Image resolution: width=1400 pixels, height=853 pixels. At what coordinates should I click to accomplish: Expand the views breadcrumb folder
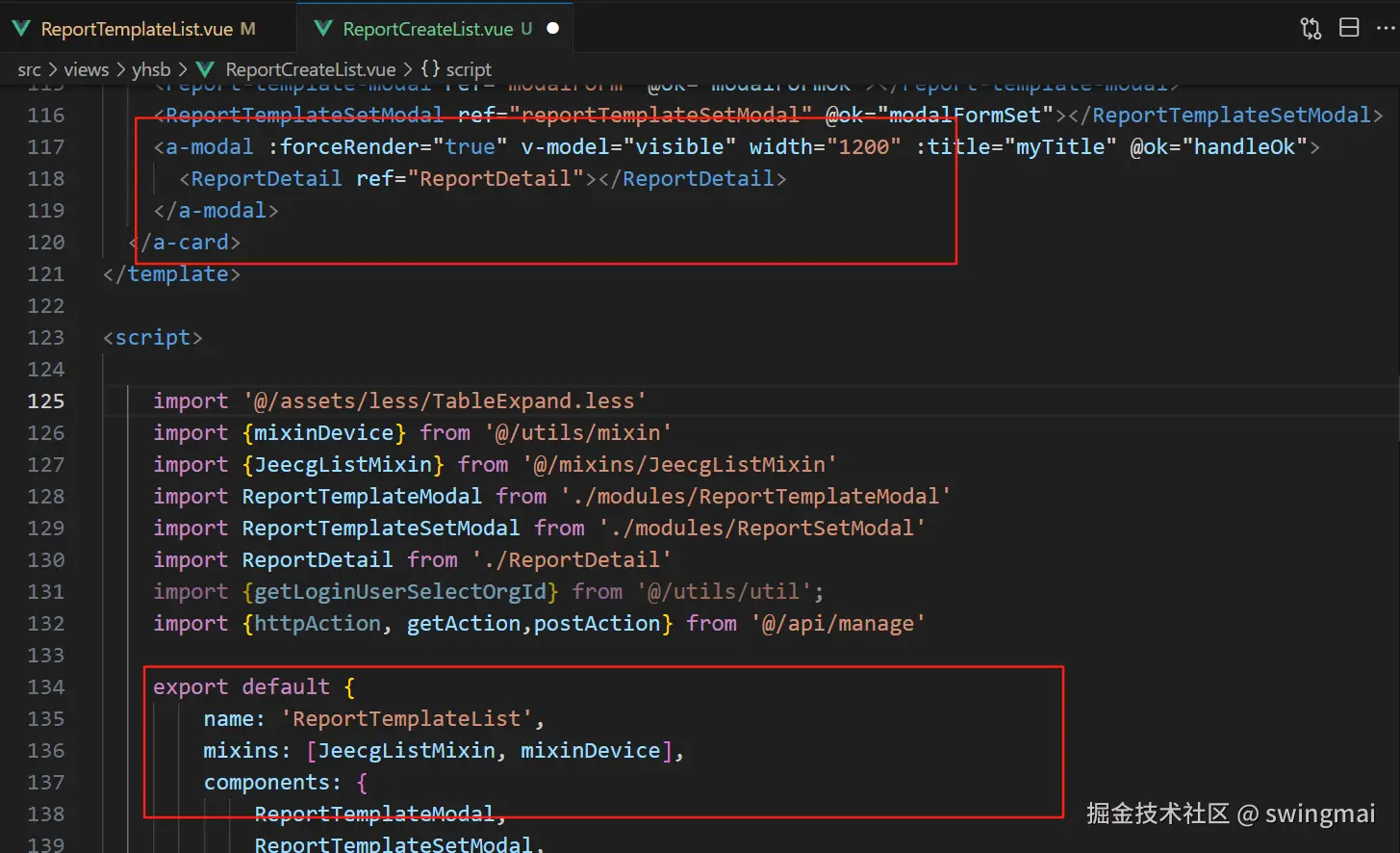[x=87, y=69]
